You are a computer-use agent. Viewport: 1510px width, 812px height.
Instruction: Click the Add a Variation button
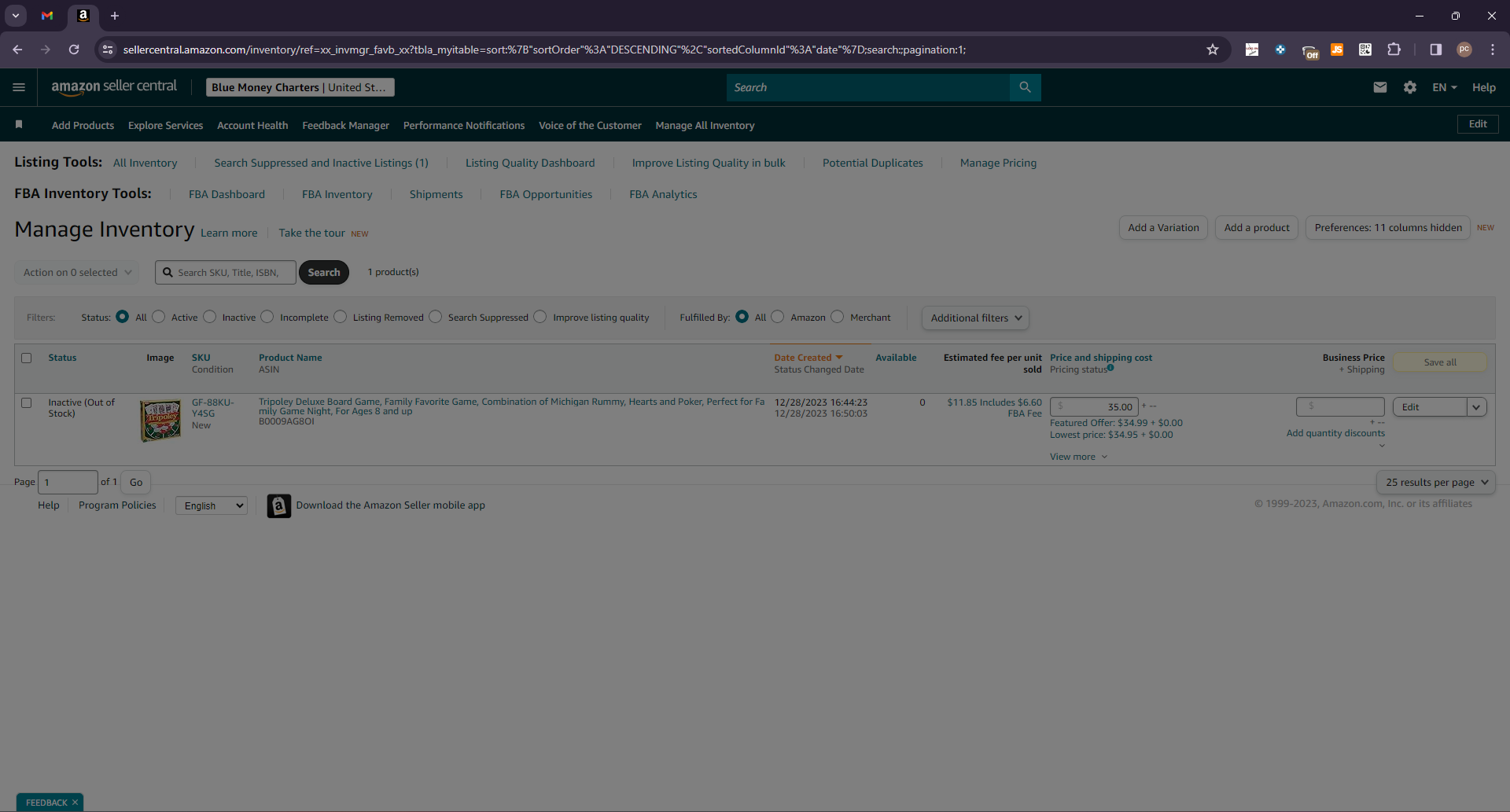tap(1163, 228)
